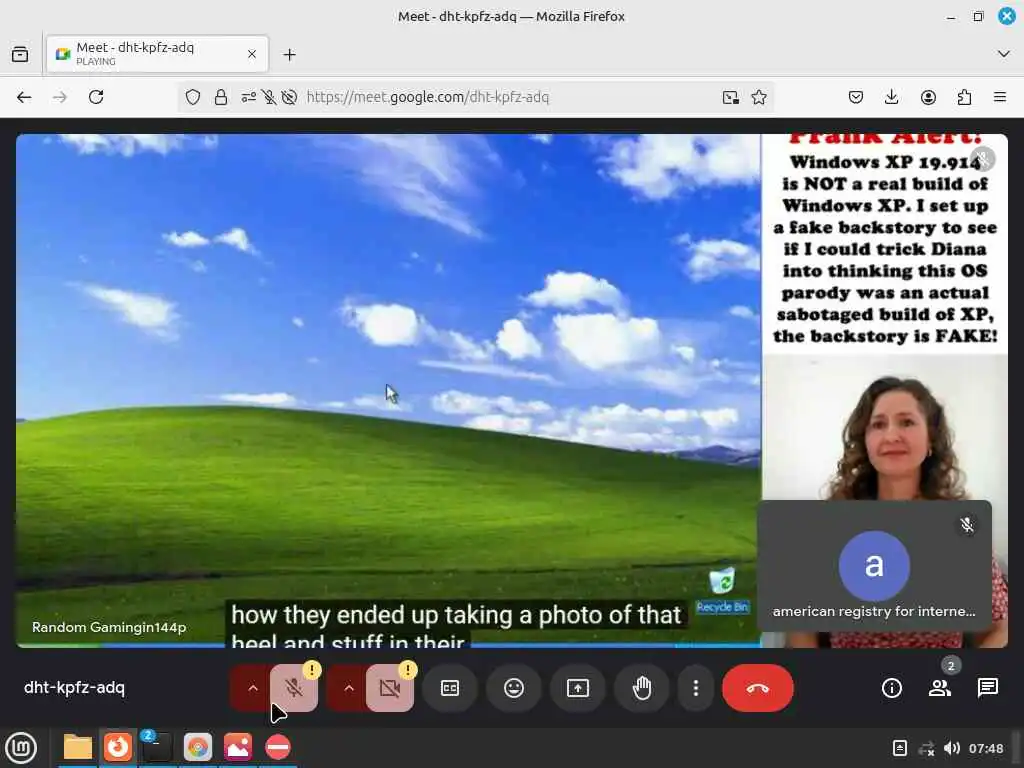Image resolution: width=1024 pixels, height=768 pixels.
Task: Click the forward navigation arrow
Action: click(x=59, y=97)
